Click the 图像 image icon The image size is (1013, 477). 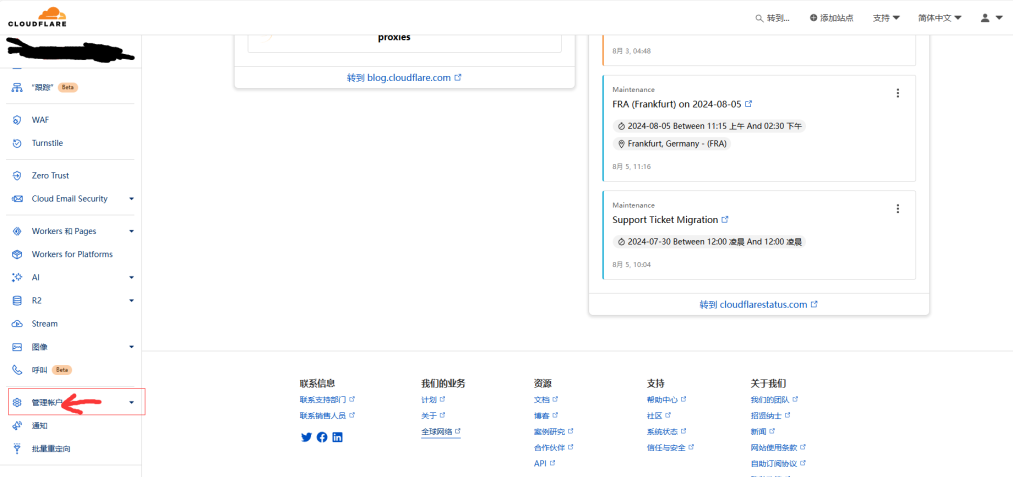[17, 347]
